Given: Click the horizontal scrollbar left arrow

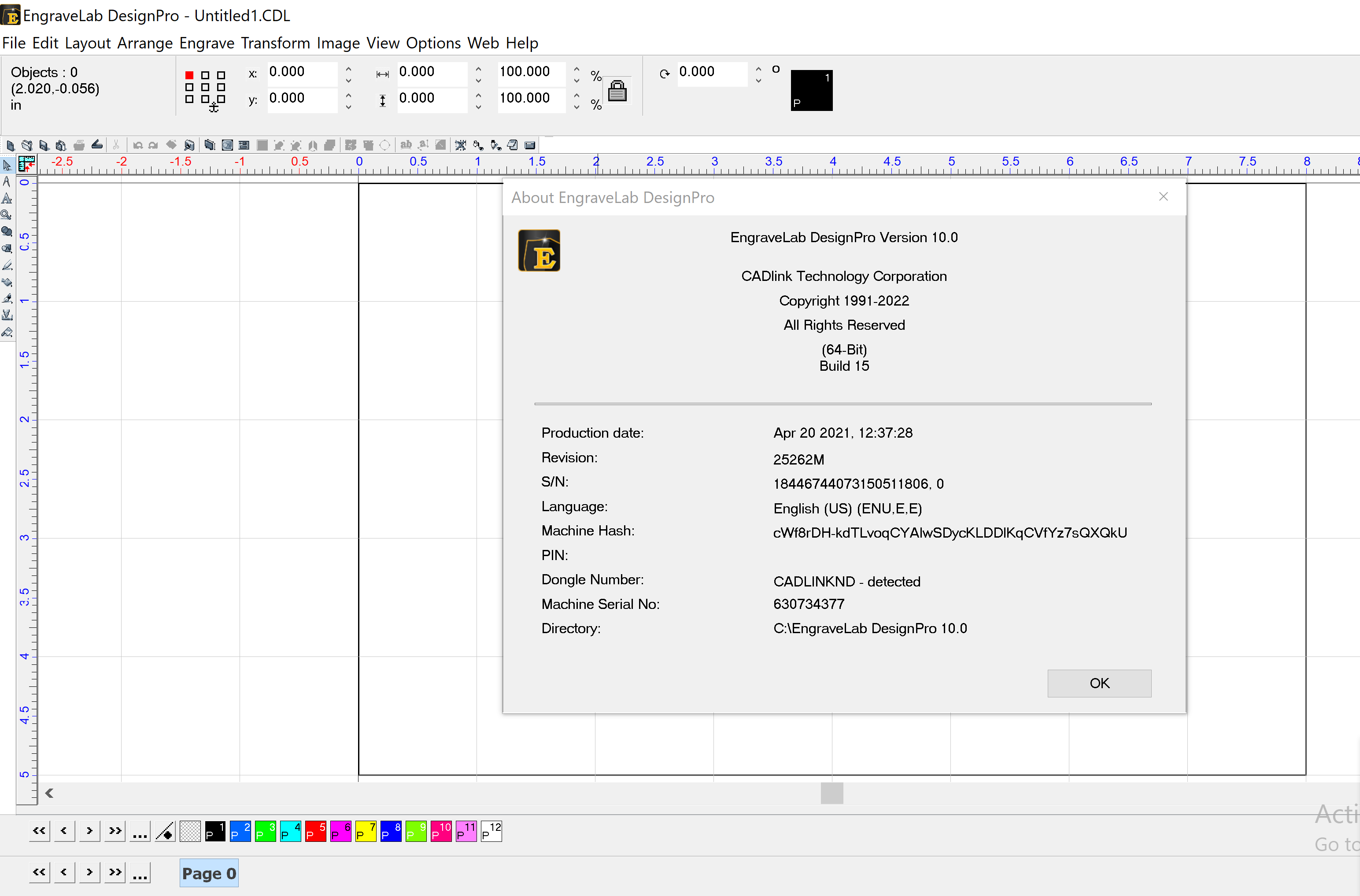Looking at the screenshot, I should [x=50, y=793].
